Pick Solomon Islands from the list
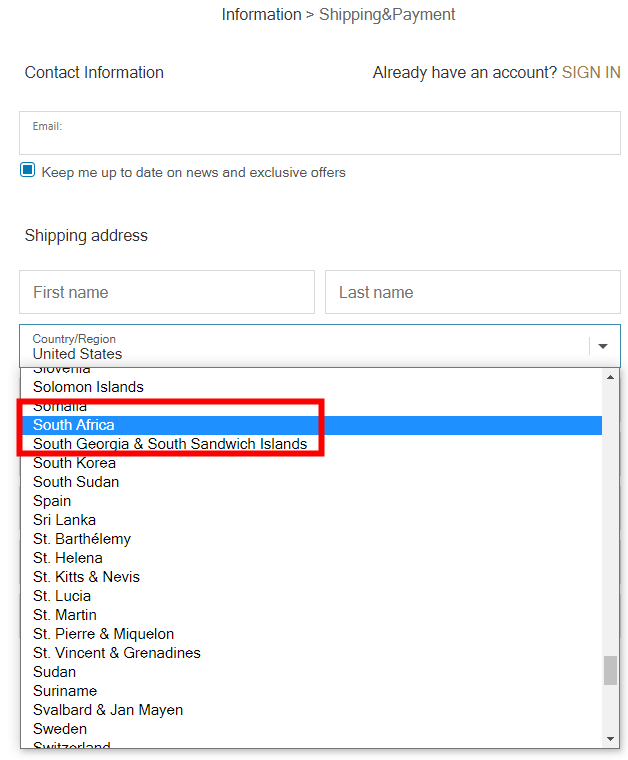The image size is (628, 760). pos(88,387)
